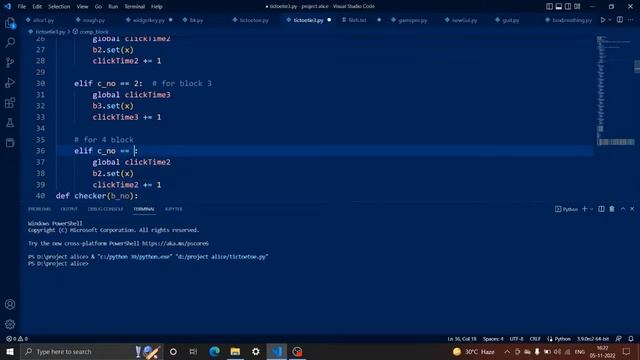This screenshot has width=640, height=360.
Task: Click the minimap code overview
Action: point(615,90)
